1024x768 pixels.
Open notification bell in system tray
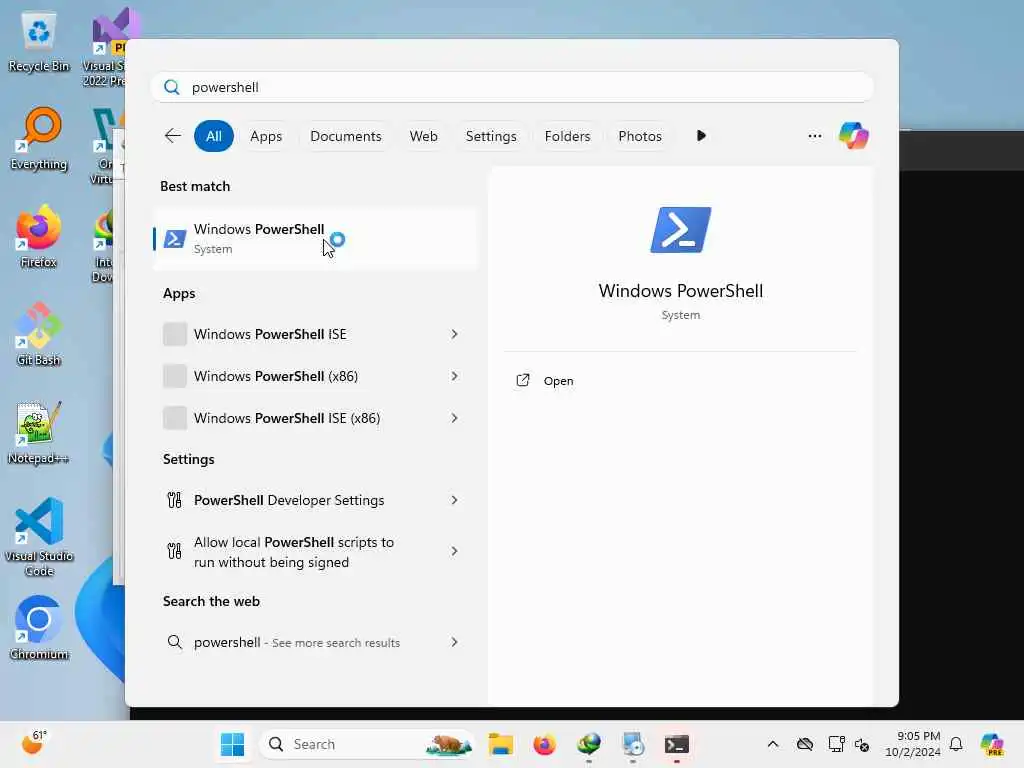(x=956, y=744)
